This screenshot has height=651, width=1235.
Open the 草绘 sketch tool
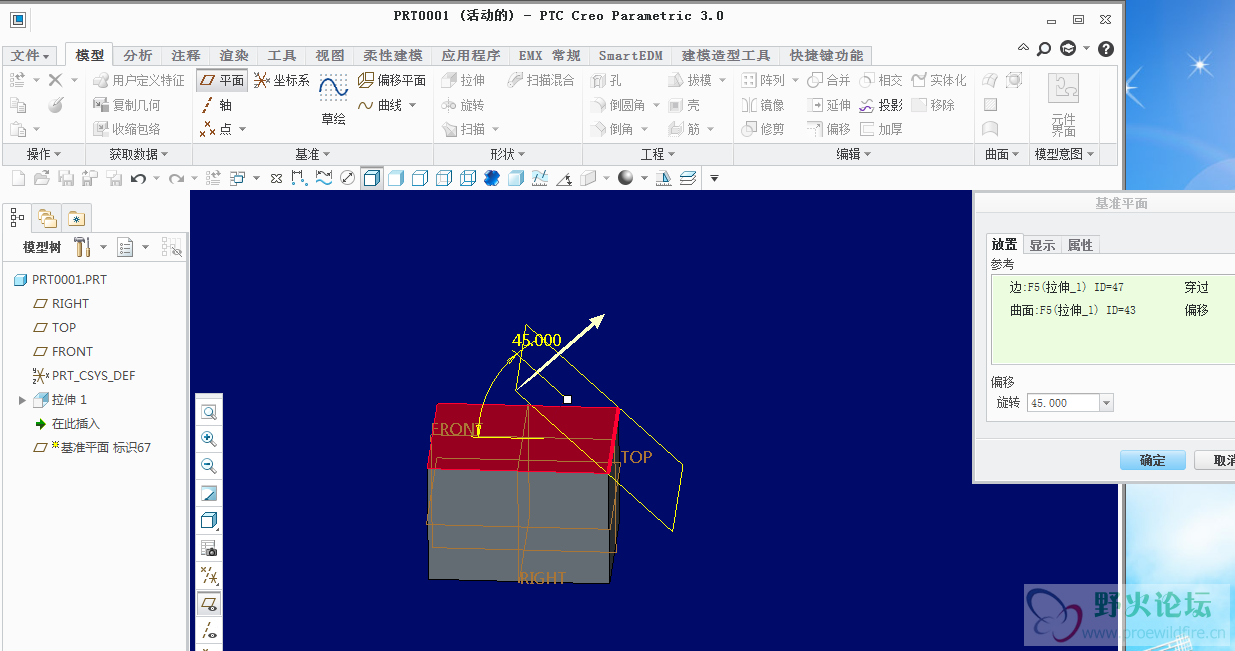(x=333, y=100)
